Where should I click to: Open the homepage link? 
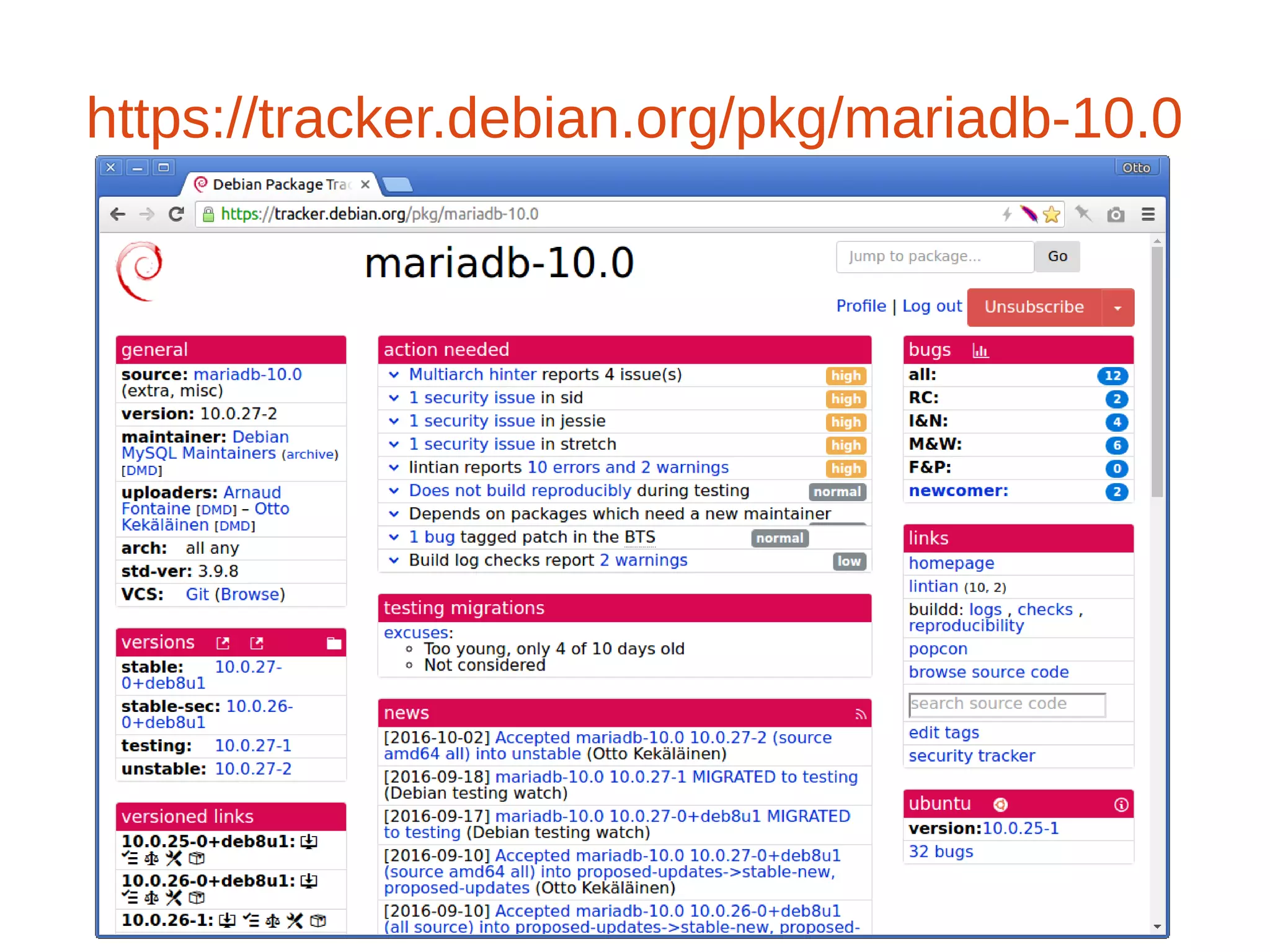pos(951,564)
